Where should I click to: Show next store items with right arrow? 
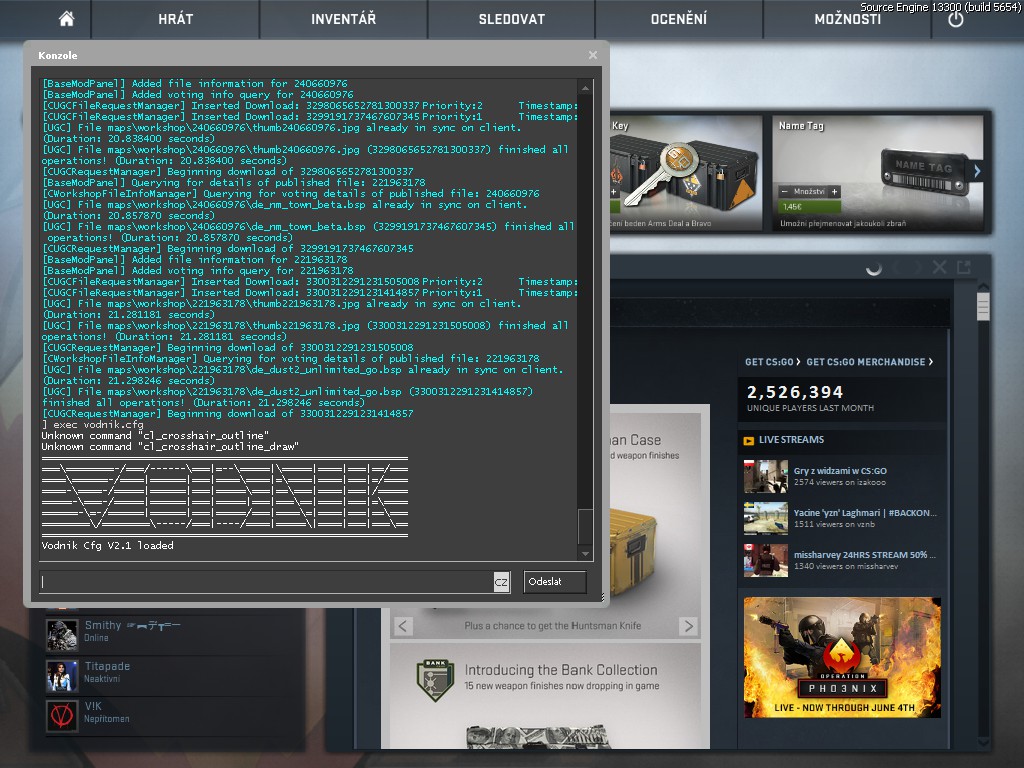977,171
